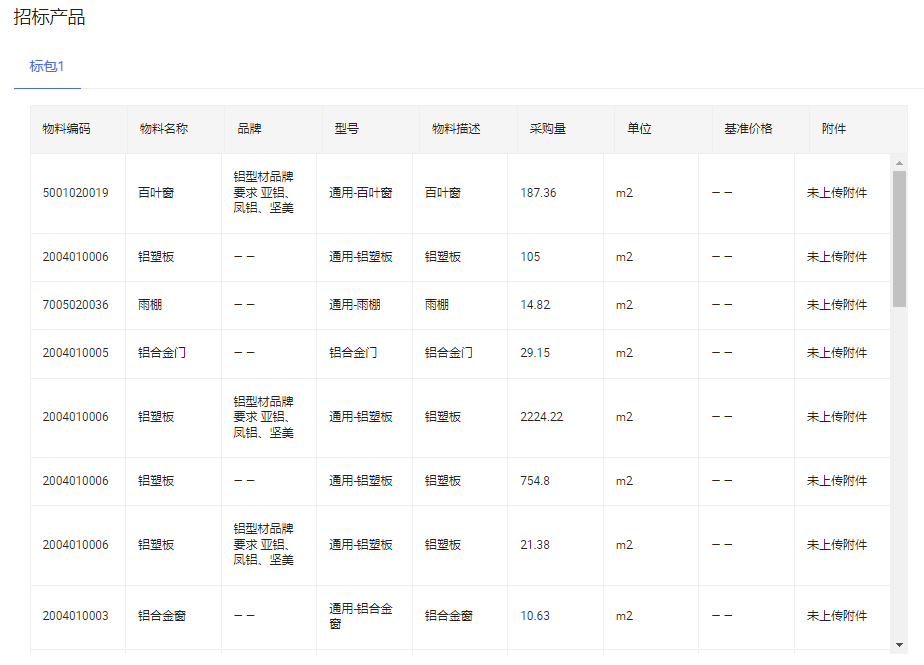Click 未上传附件 in the 2224.22 row
The image size is (924, 665).
pos(837,417)
